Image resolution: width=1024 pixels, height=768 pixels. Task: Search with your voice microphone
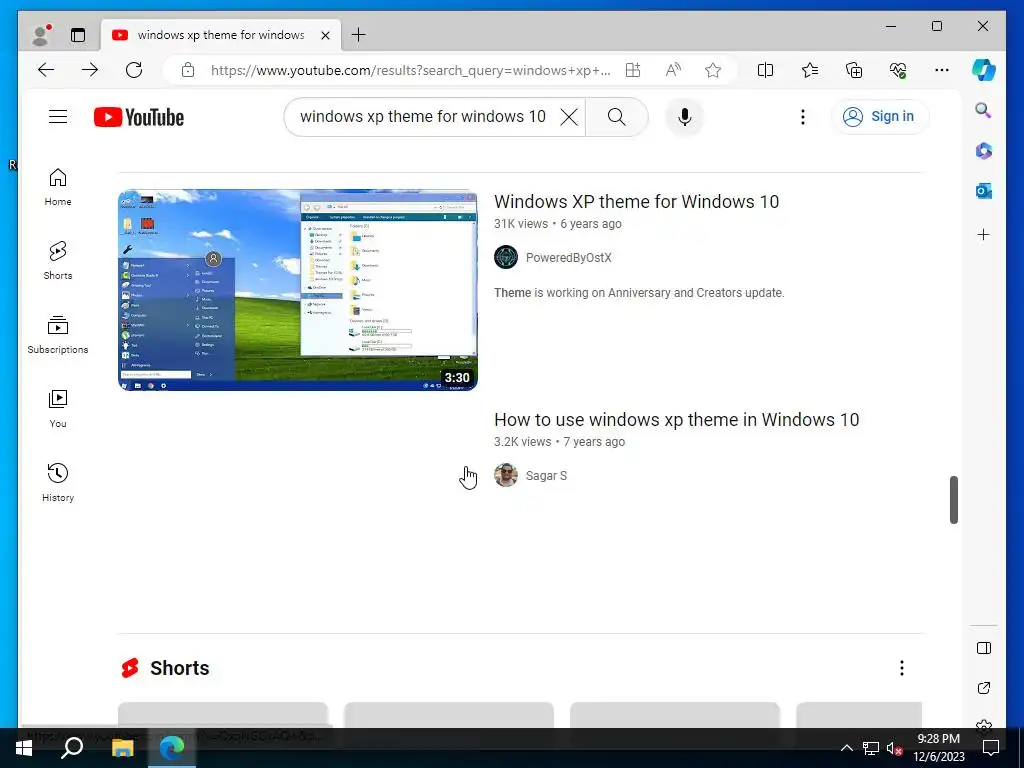(684, 117)
